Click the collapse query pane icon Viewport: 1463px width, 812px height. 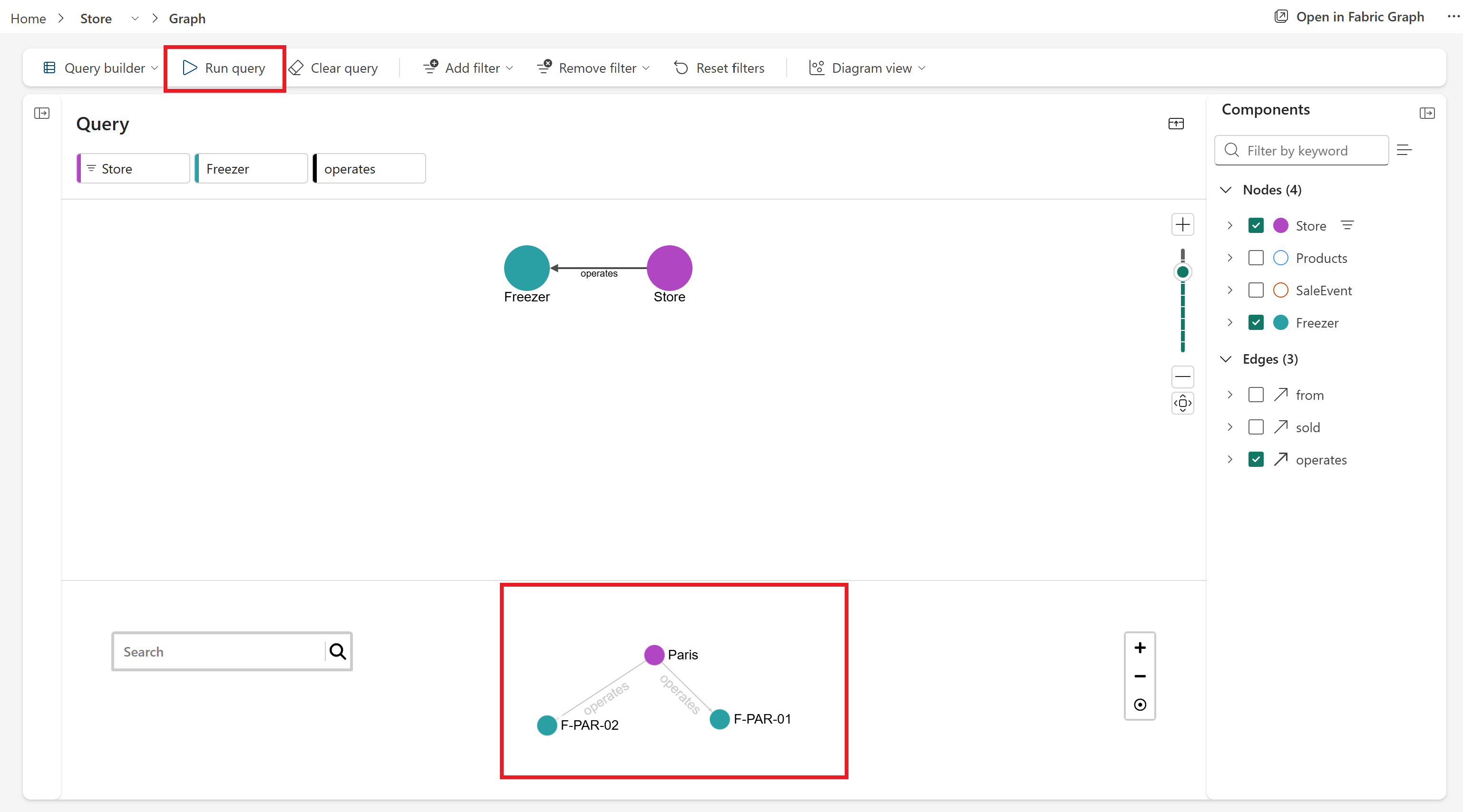[1176, 124]
